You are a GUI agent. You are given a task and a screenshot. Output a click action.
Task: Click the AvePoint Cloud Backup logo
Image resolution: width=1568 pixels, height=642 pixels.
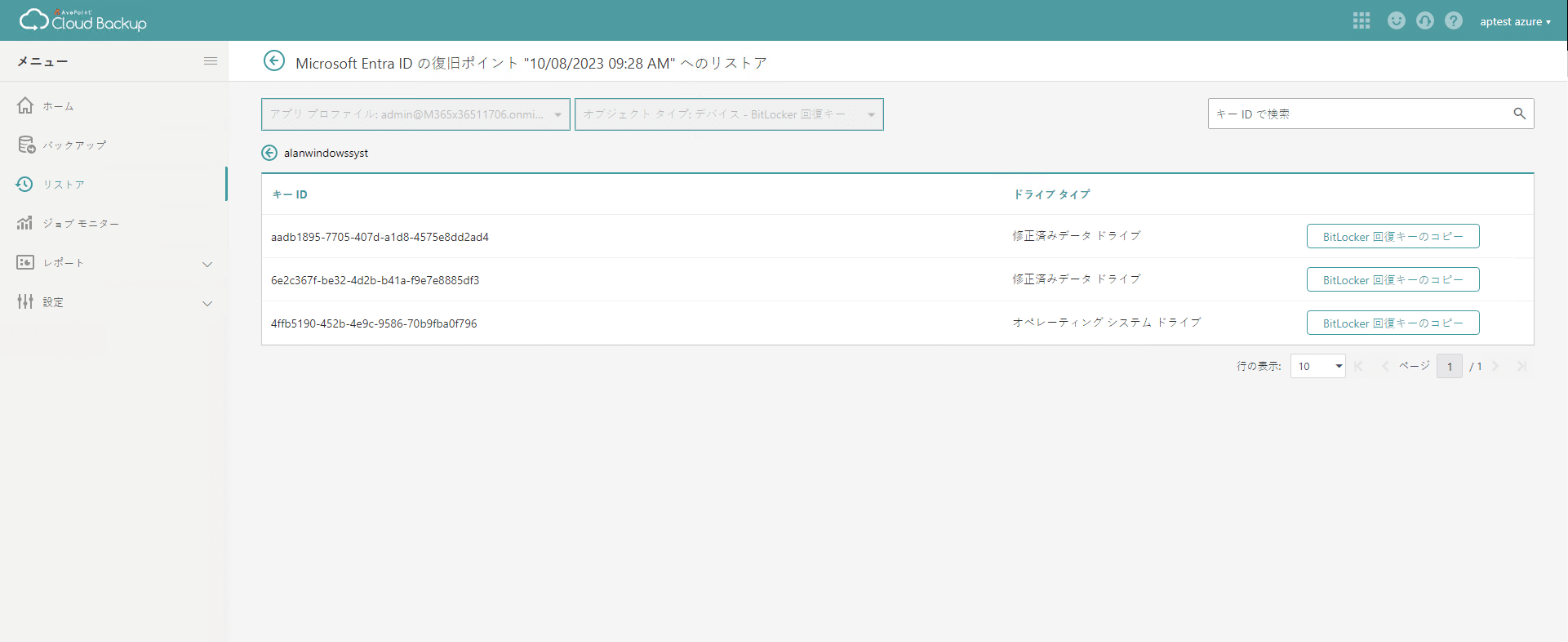tap(82, 20)
